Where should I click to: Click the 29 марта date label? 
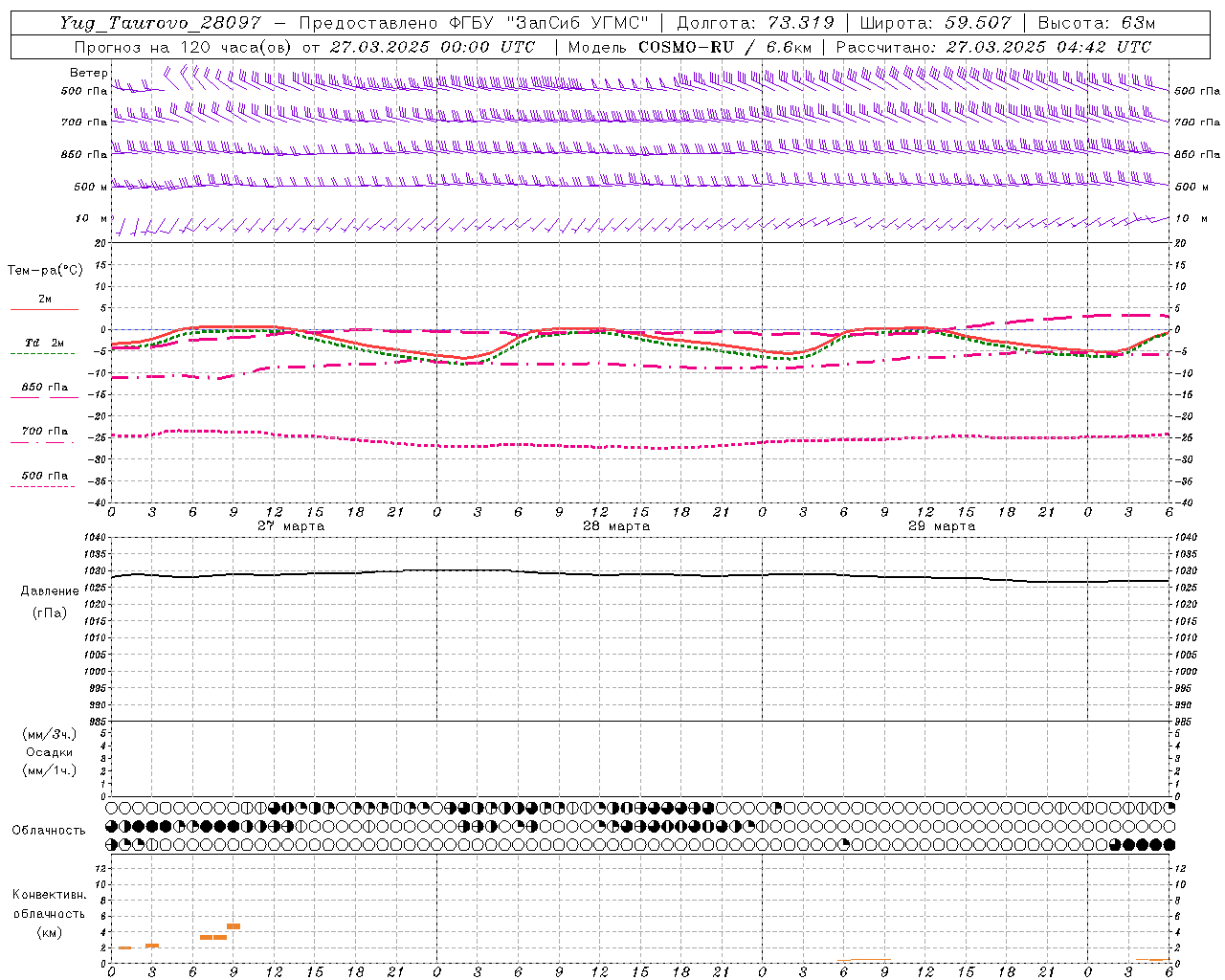click(x=942, y=526)
